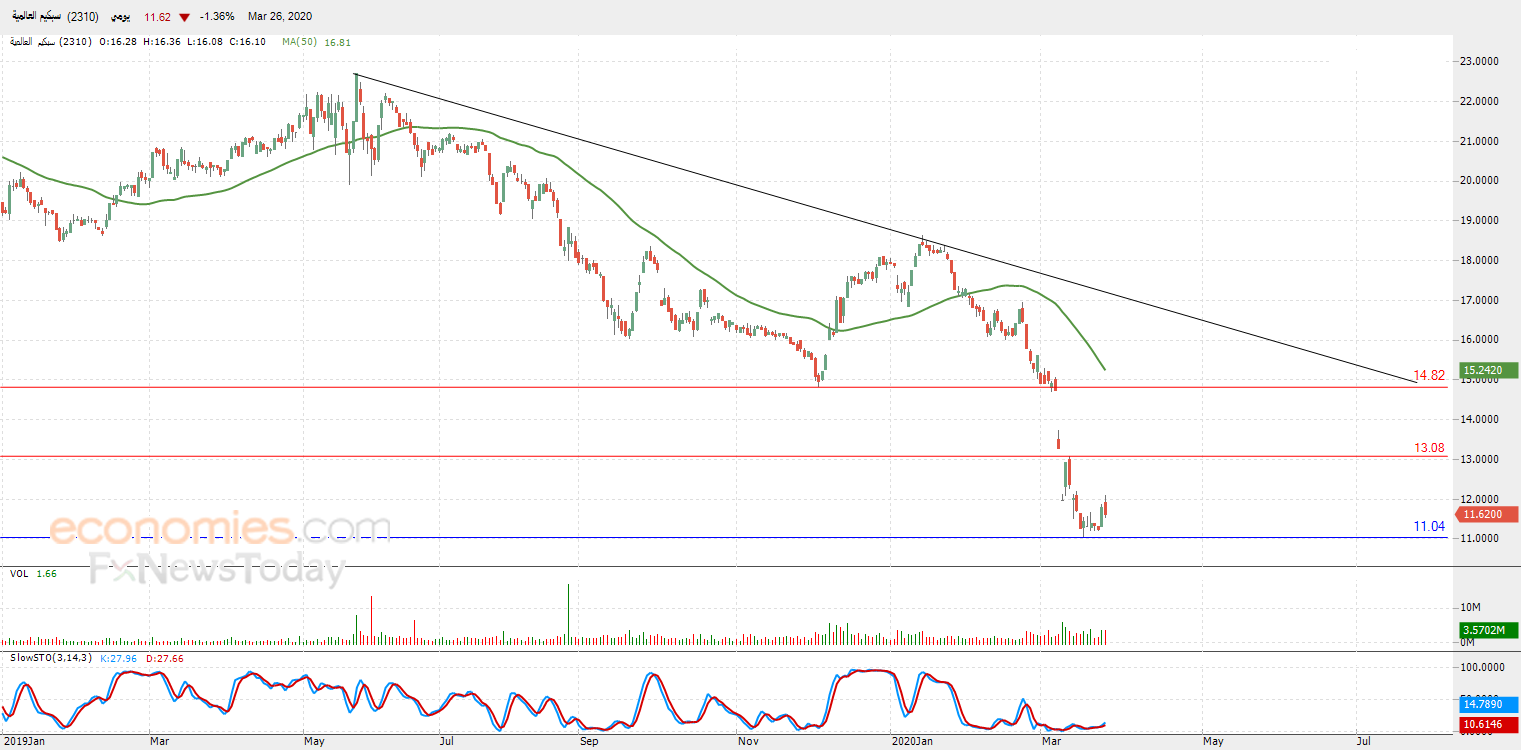Click the 18.0000 price axis label

1480,261
